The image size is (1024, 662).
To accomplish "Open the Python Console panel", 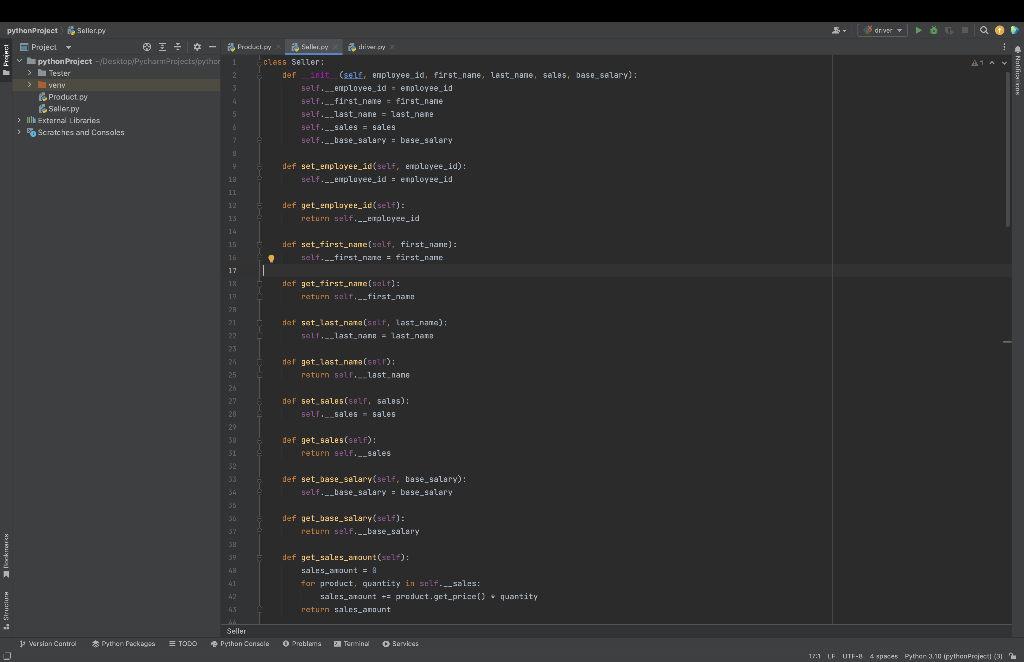I will [x=239, y=643].
